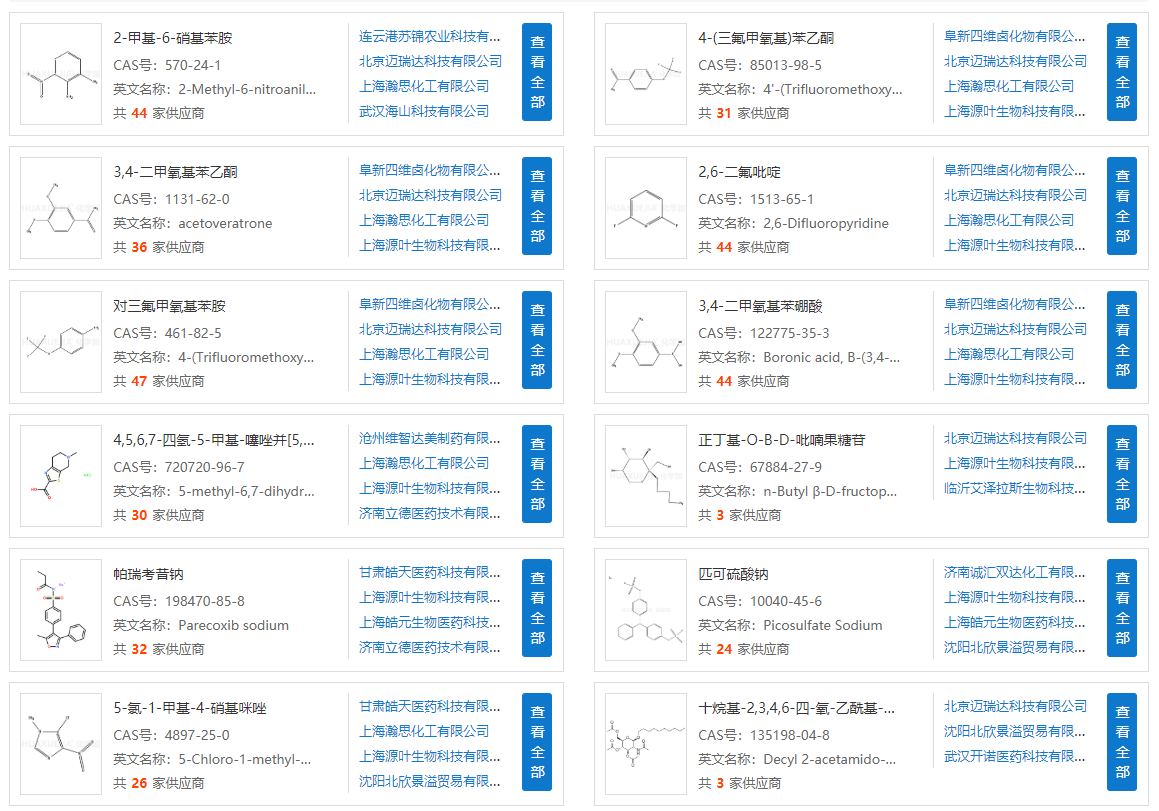Select the 正丁基-O-B-D-吡喃果糖苷 structure image

(646, 476)
